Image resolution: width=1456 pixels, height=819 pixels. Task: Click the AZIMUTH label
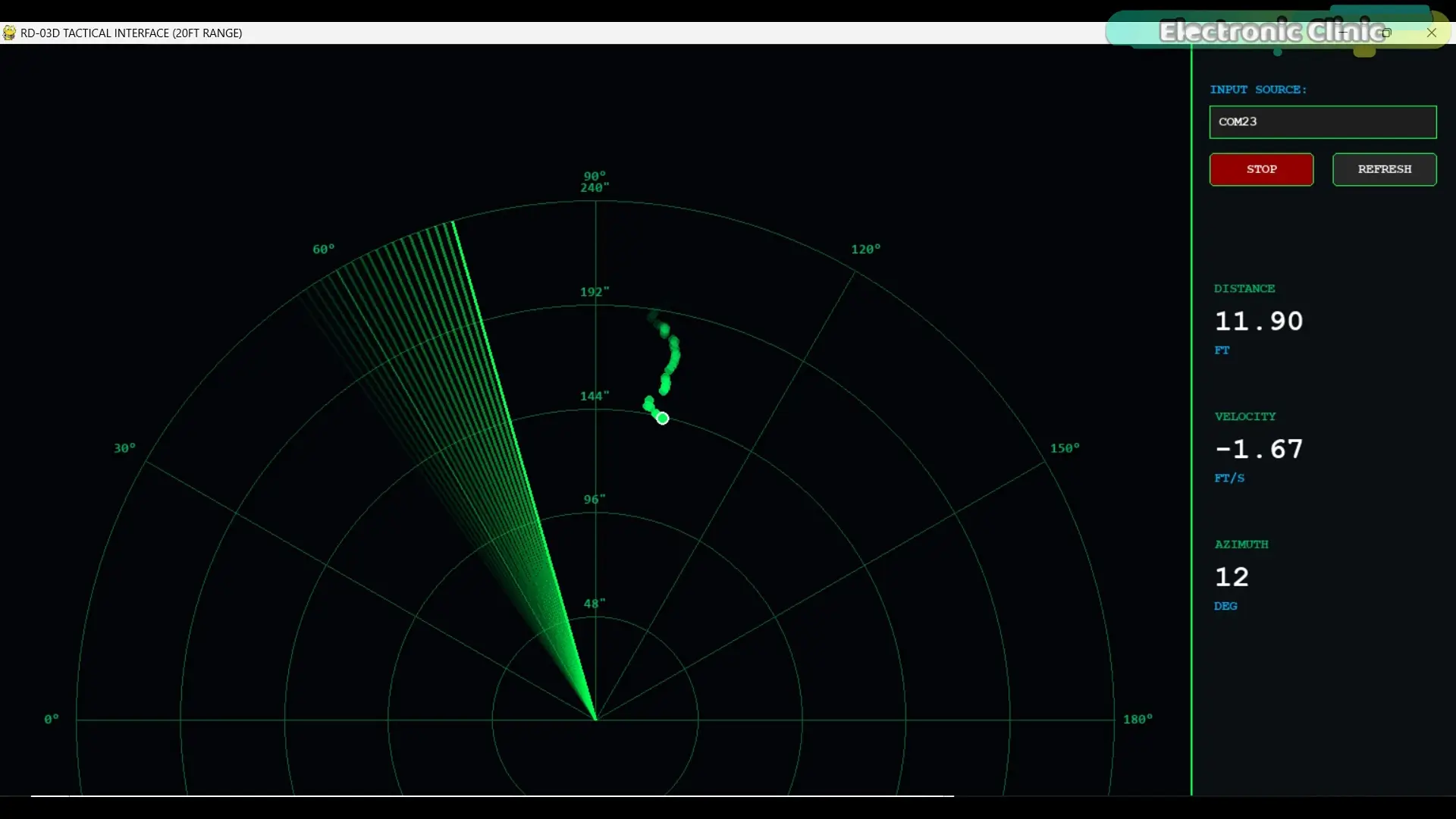1241,544
